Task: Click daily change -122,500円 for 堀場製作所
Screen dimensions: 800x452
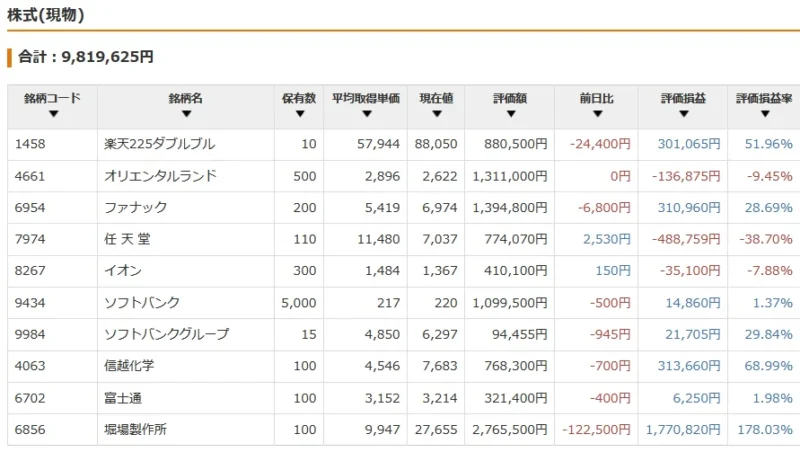Action: [596, 430]
